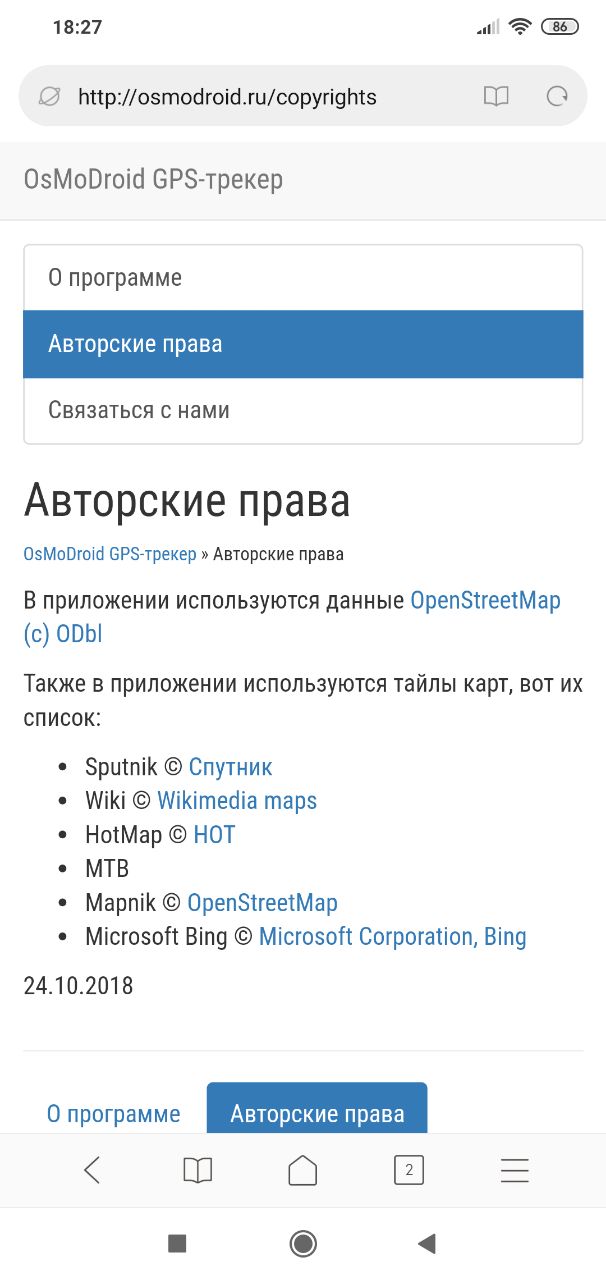The height and width of the screenshot is (1280, 606).
Task: Select bottom О программе tab
Action: tap(114, 1114)
